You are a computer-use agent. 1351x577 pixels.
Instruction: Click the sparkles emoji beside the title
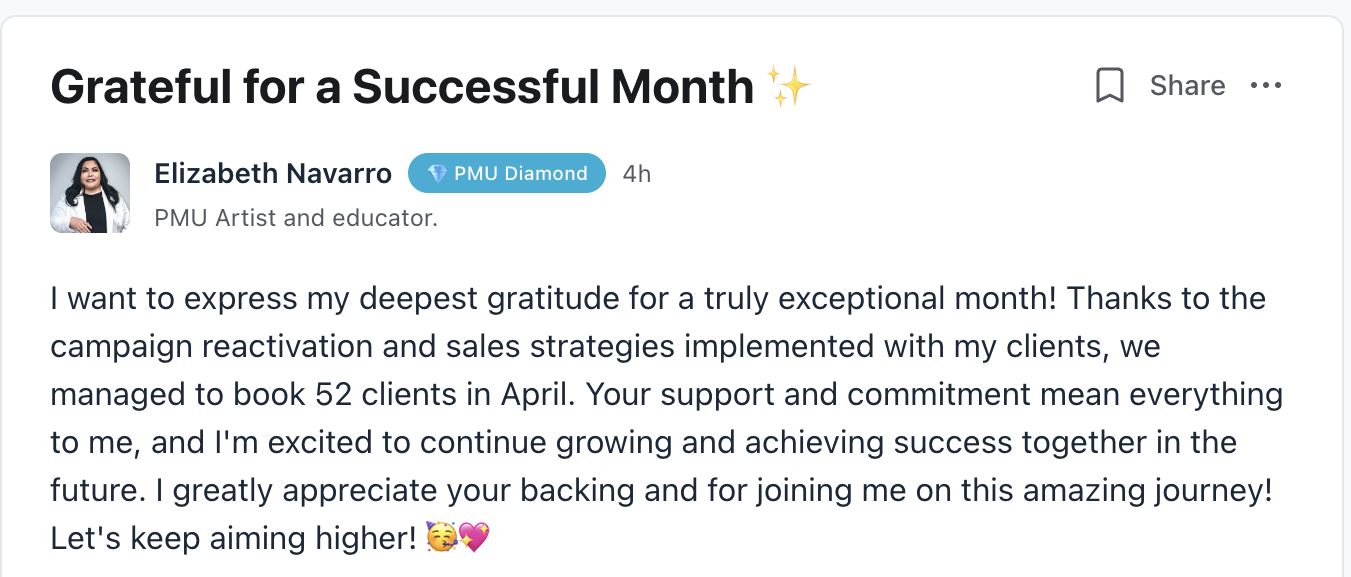pos(788,87)
